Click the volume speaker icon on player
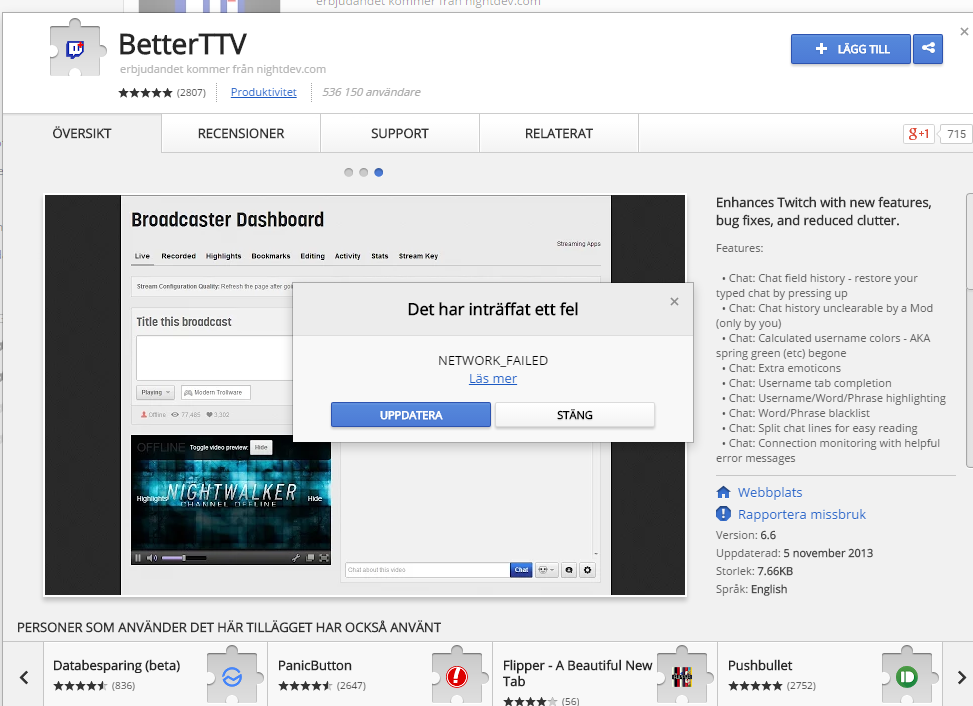973x706 pixels. [152, 558]
